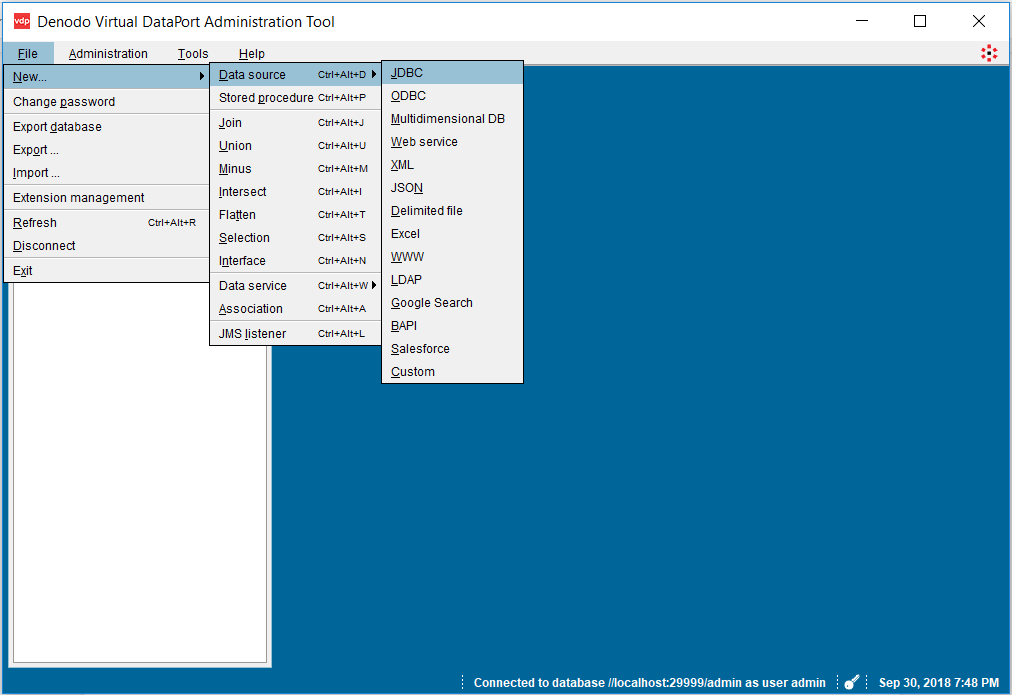Screen dimensions: 1012x695
Task: Choose Exit in the File menu
Action: pyautogui.click(x=106, y=271)
